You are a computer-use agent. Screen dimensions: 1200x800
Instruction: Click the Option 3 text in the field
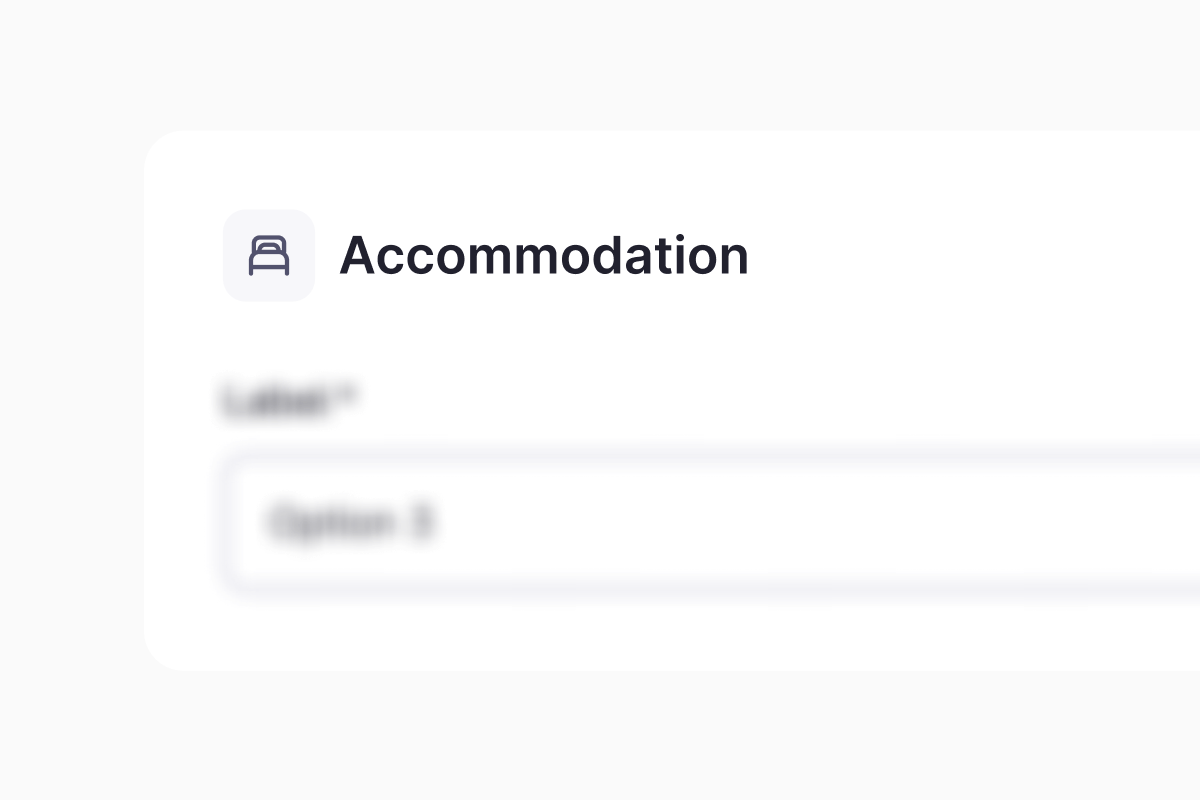pyautogui.click(x=350, y=523)
